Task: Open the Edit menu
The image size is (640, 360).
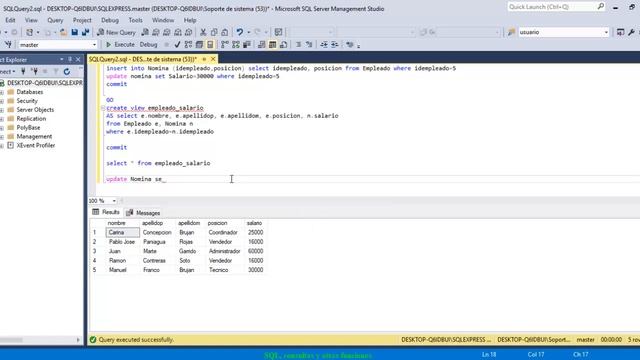Action: coord(10,20)
